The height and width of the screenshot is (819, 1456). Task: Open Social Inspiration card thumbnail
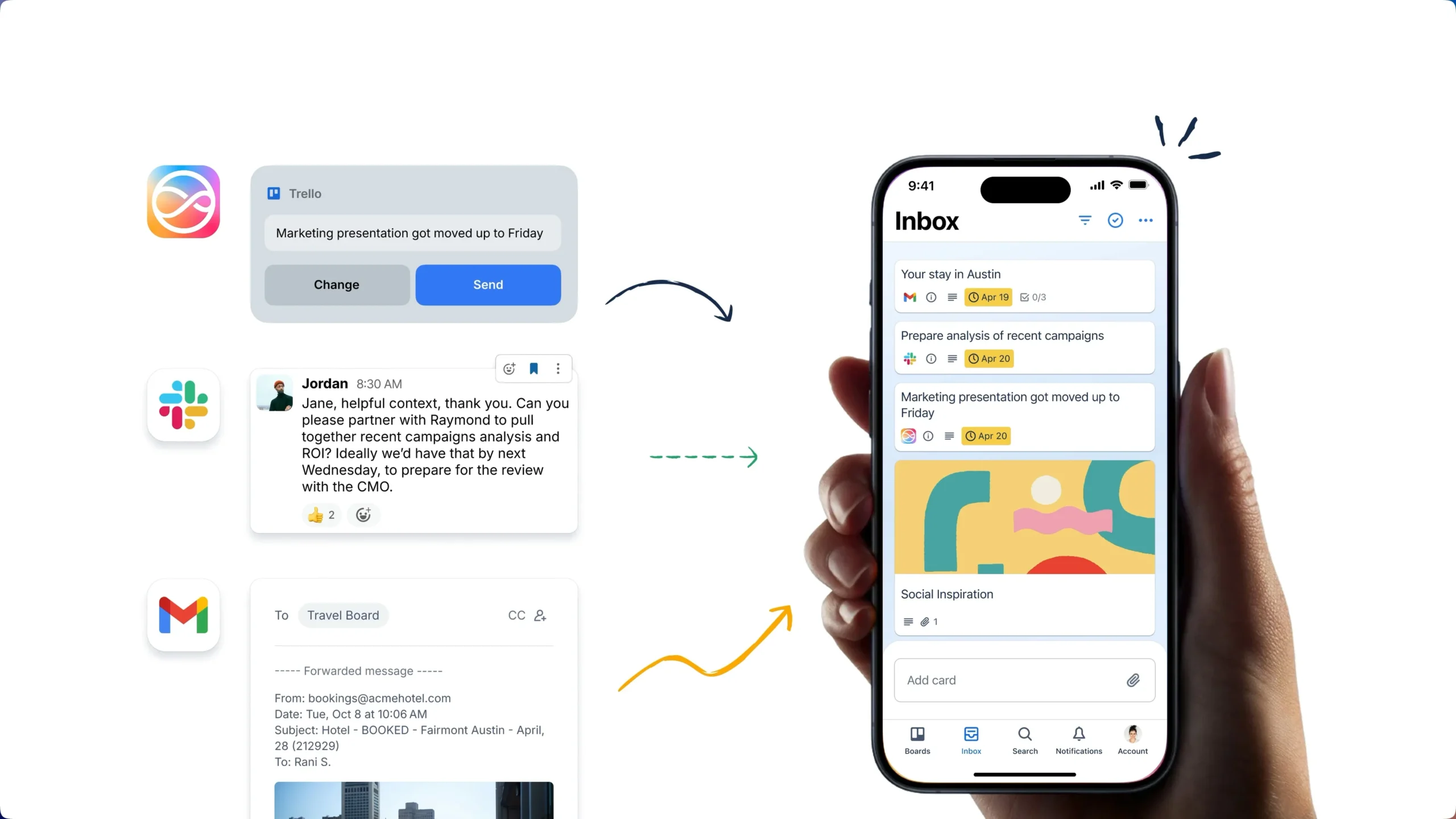(1024, 516)
